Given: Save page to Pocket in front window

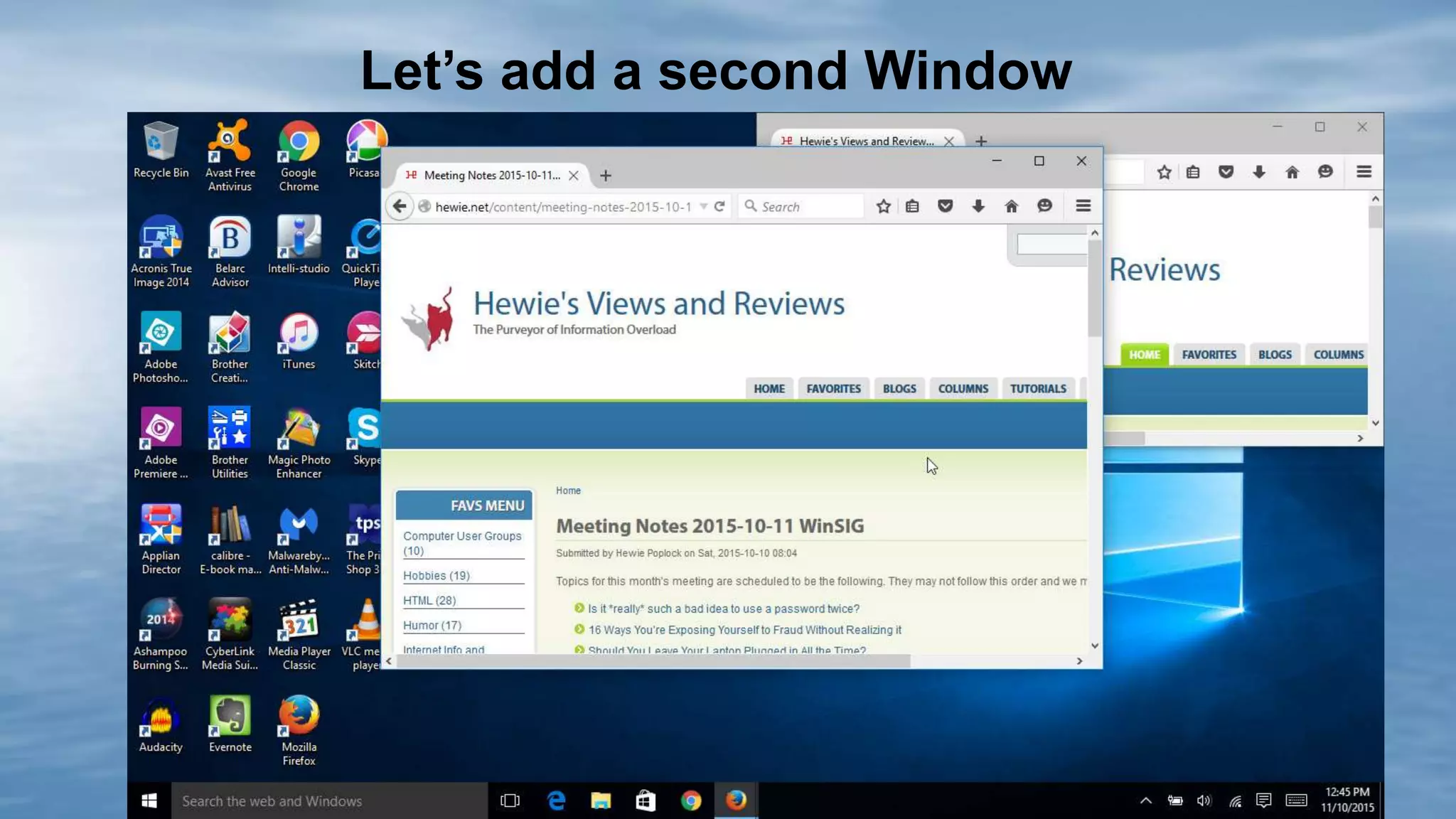Looking at the screenshot, I should pyautogui.click(x=945, y=206).
